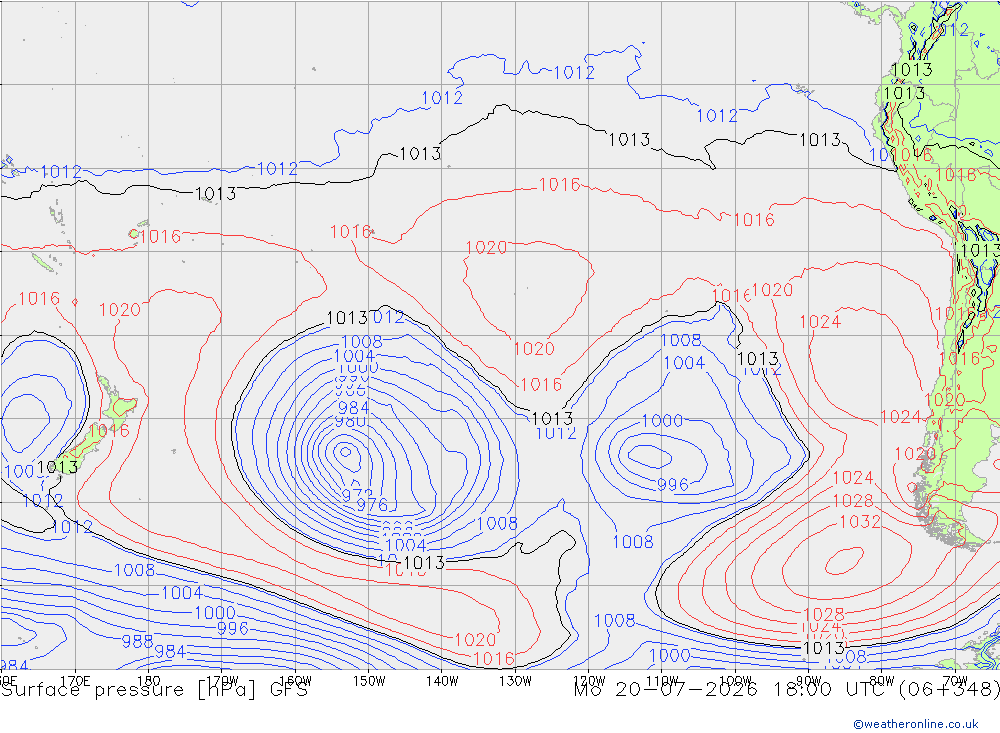Click the 170W longitude label

(x=222, y=681)
